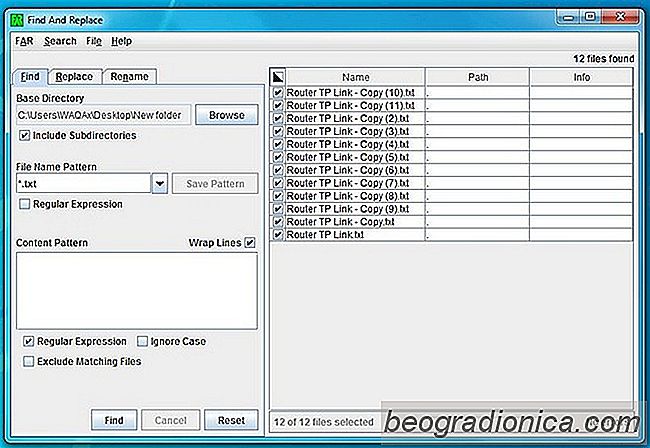Minimize the Find And Replace window
The width and height of the screenshot is (650, 448).
point(569,17)
